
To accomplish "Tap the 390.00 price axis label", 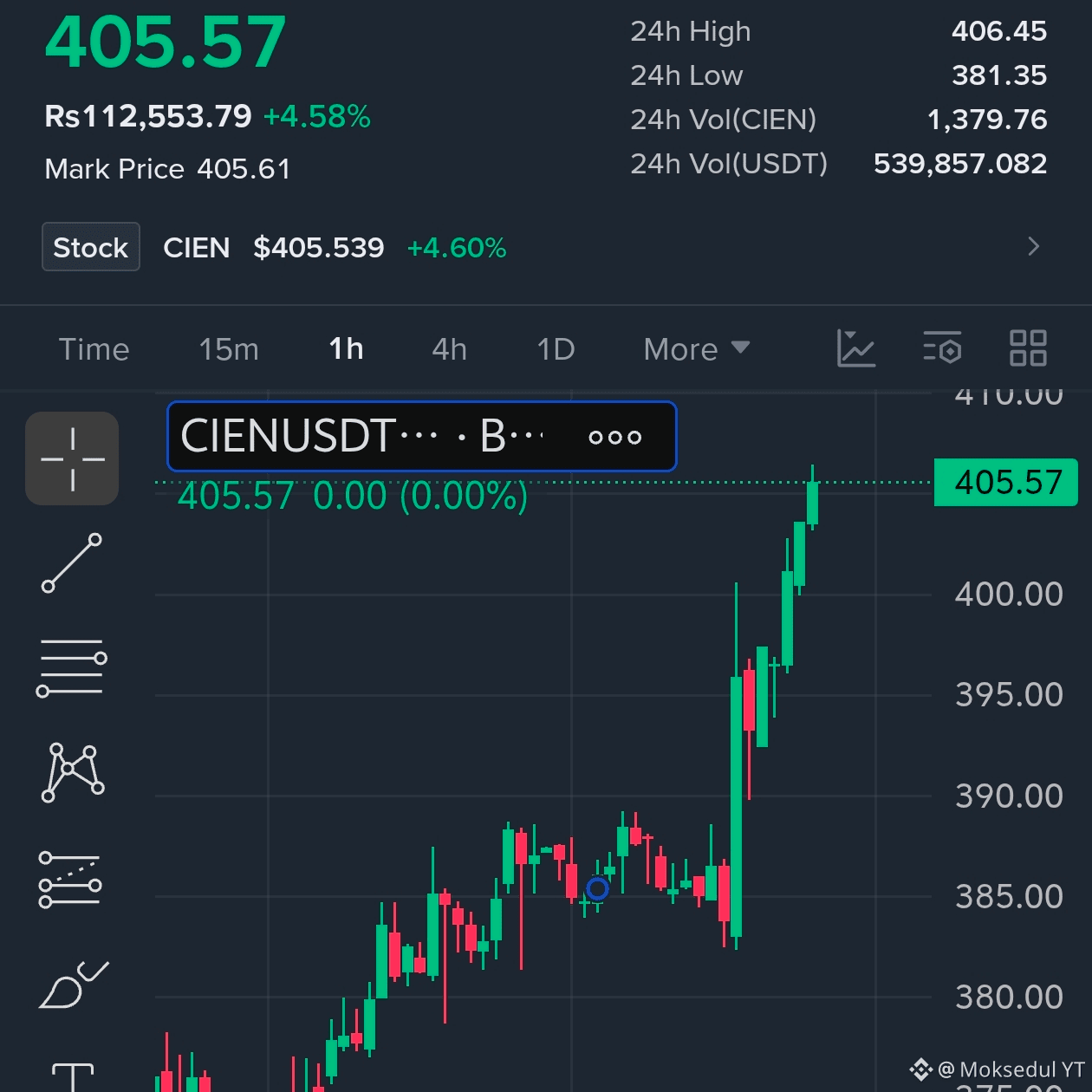I will [x=1009, y=796].
